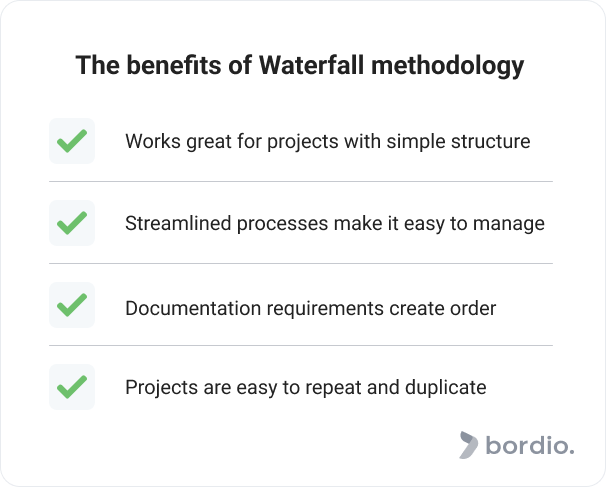Screen dimensions: 606x487
Task: Toggle the checkmark next to 'Streamlined processes'
Action: [72, 223]
